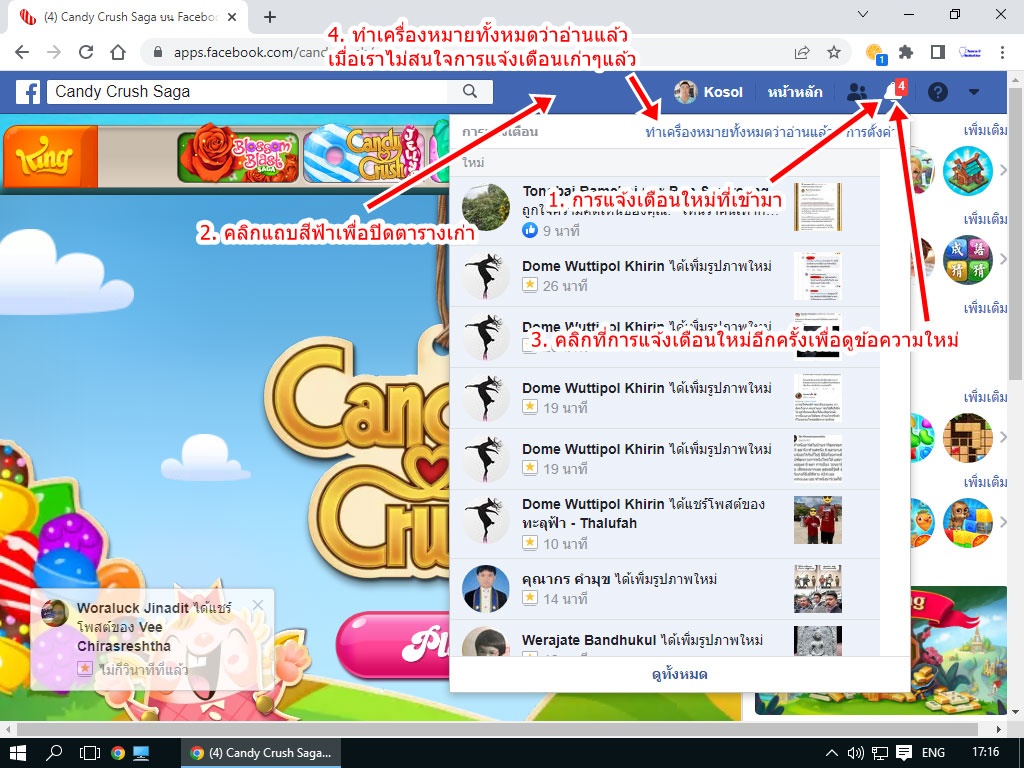Open the Woraluck Jinadit shared post popup

pos(152,639)
